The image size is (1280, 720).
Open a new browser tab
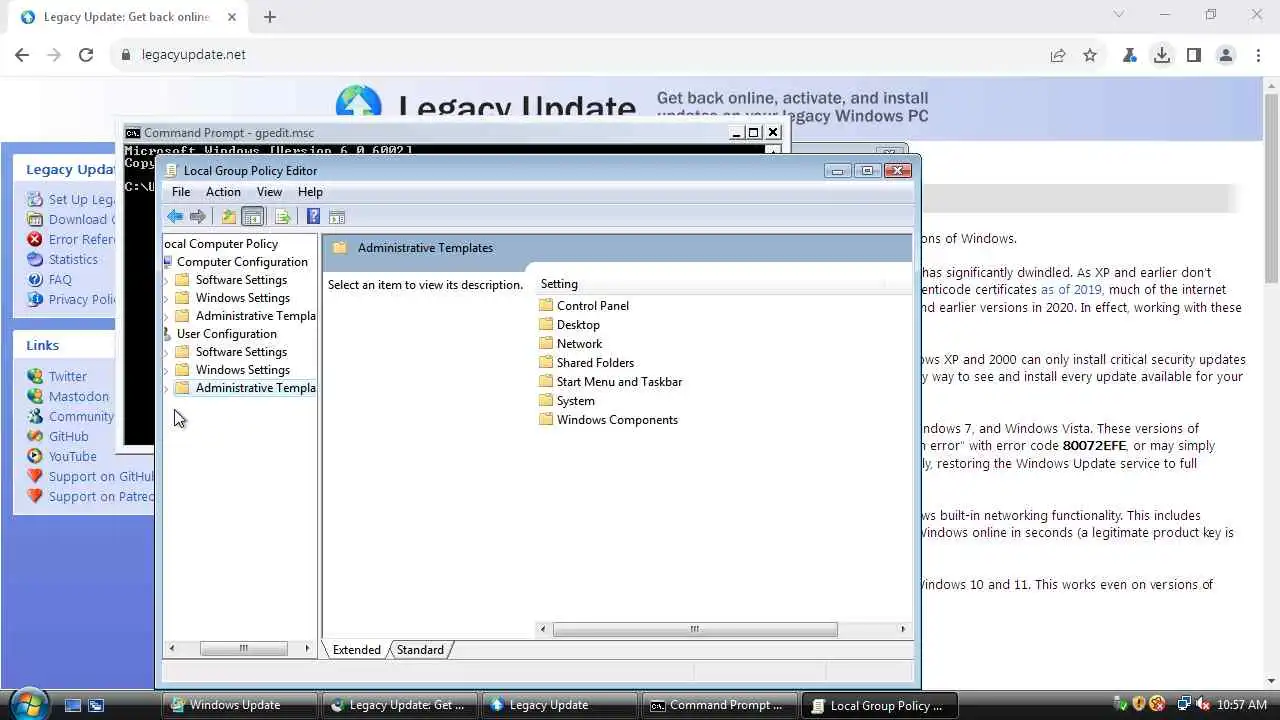pyautogui.click(x=270, y=16)
